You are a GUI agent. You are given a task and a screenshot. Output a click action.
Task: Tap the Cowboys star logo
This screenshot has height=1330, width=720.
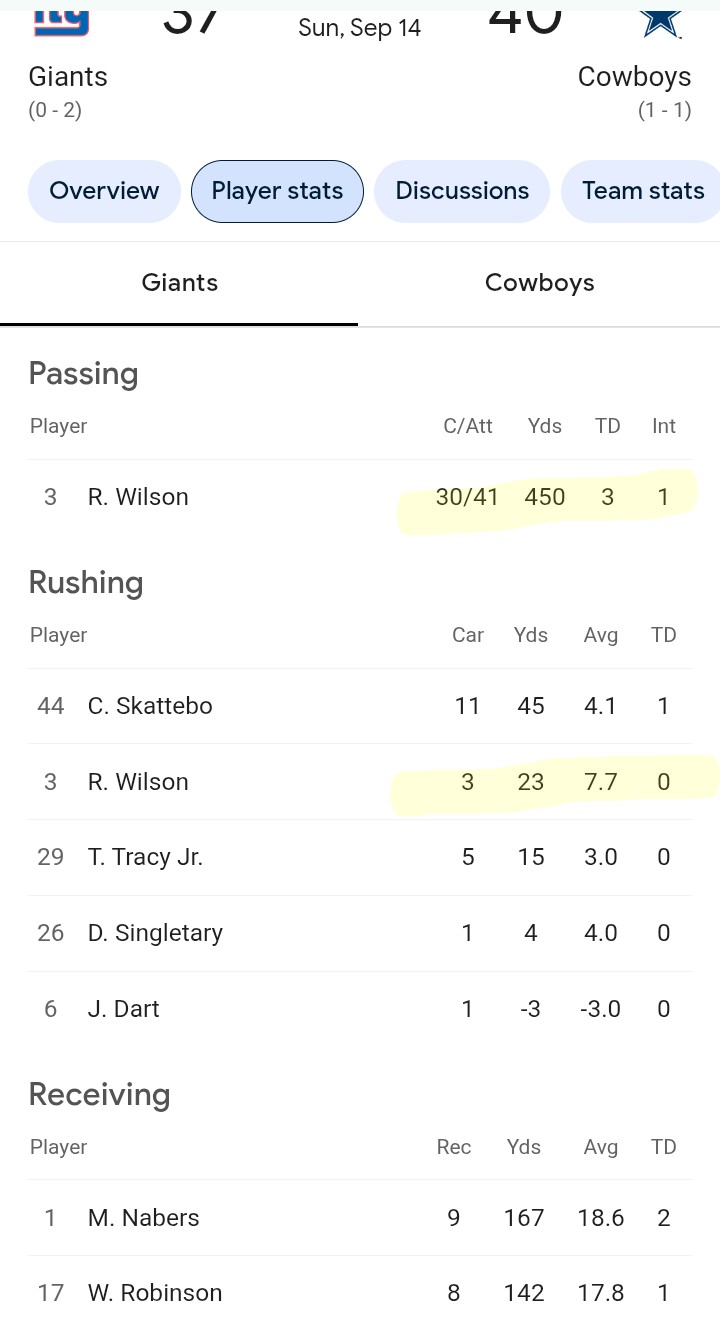click(x=661, y=20)
